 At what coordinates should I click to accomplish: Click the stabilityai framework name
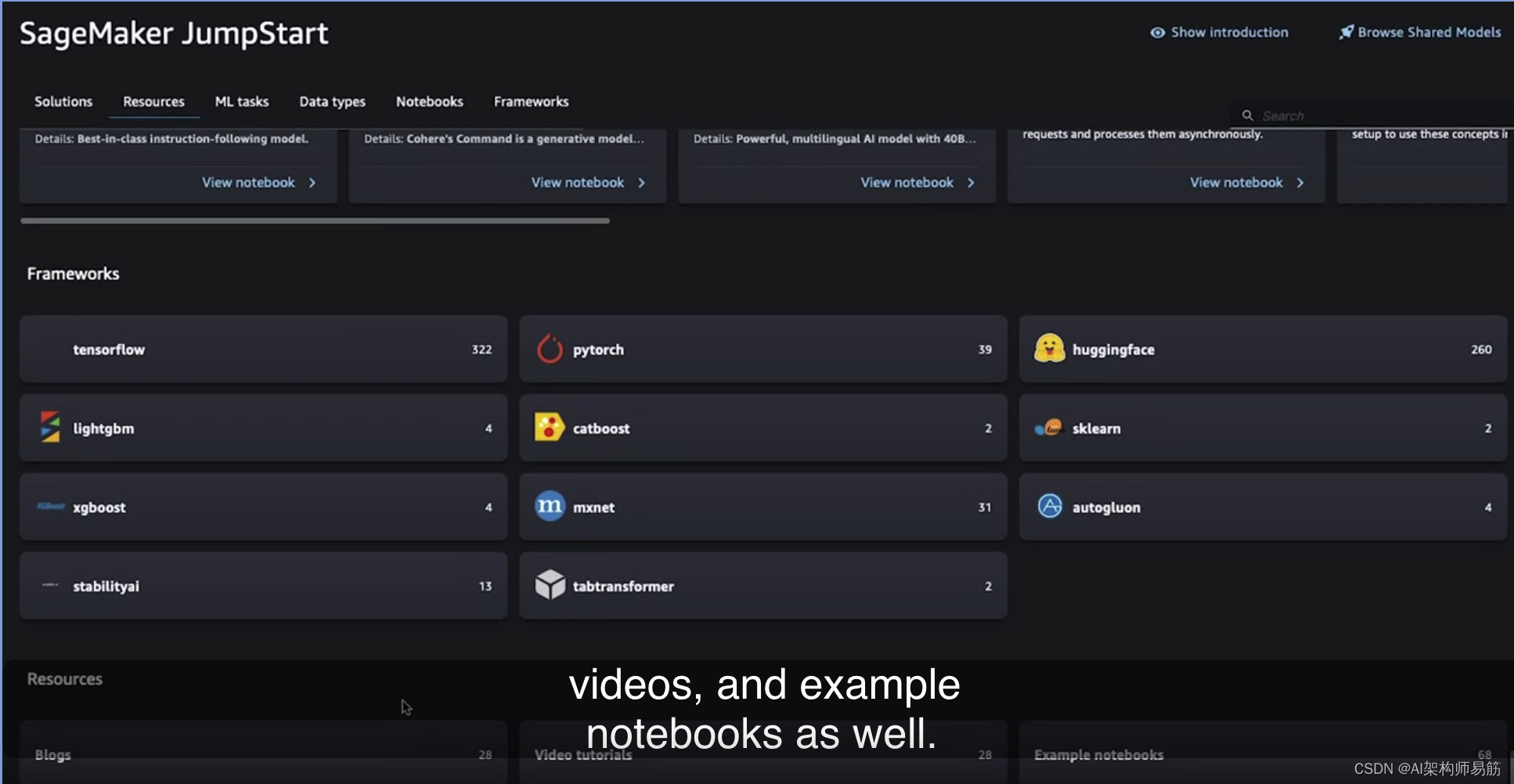tap(106, 587)
